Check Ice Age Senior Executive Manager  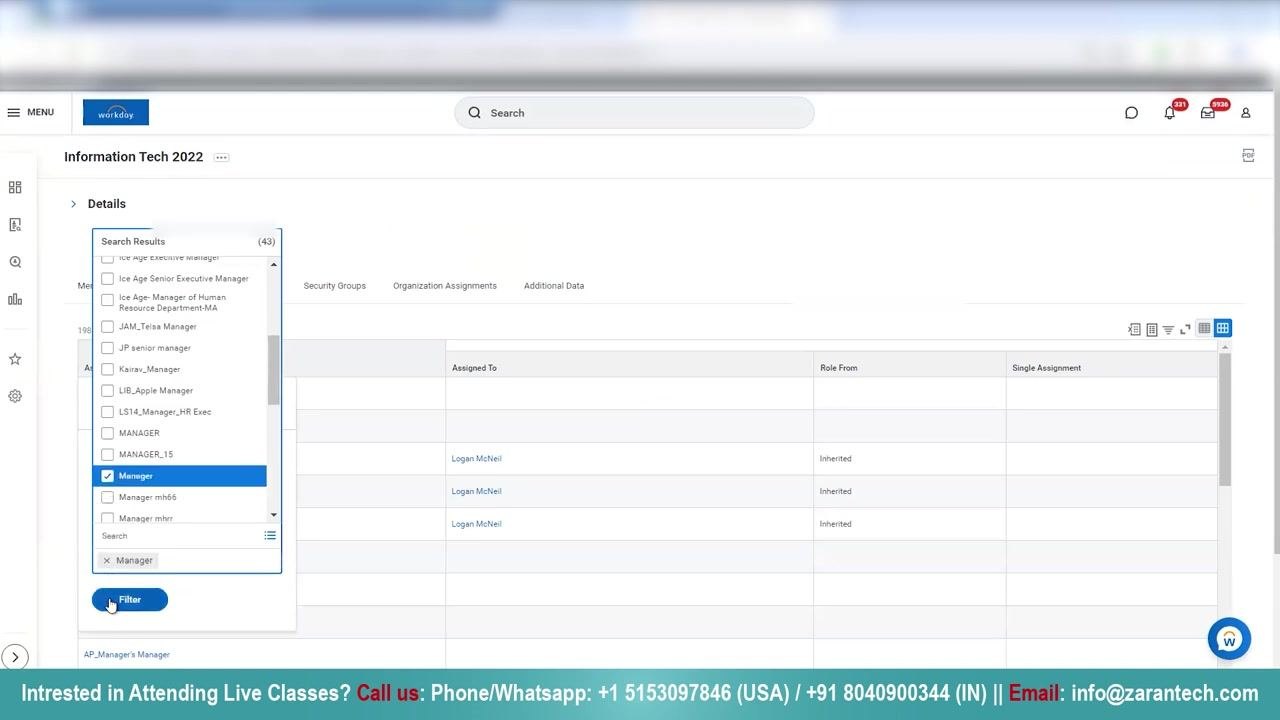tap(107, 279)
